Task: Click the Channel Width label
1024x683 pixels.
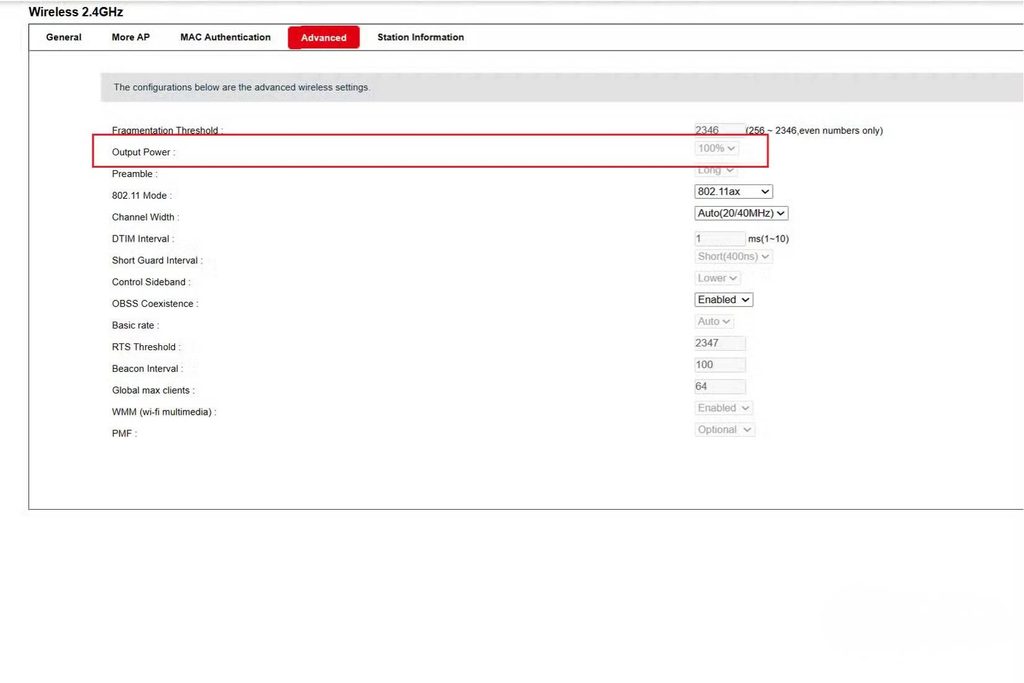Action: click(x=146, y=217)
